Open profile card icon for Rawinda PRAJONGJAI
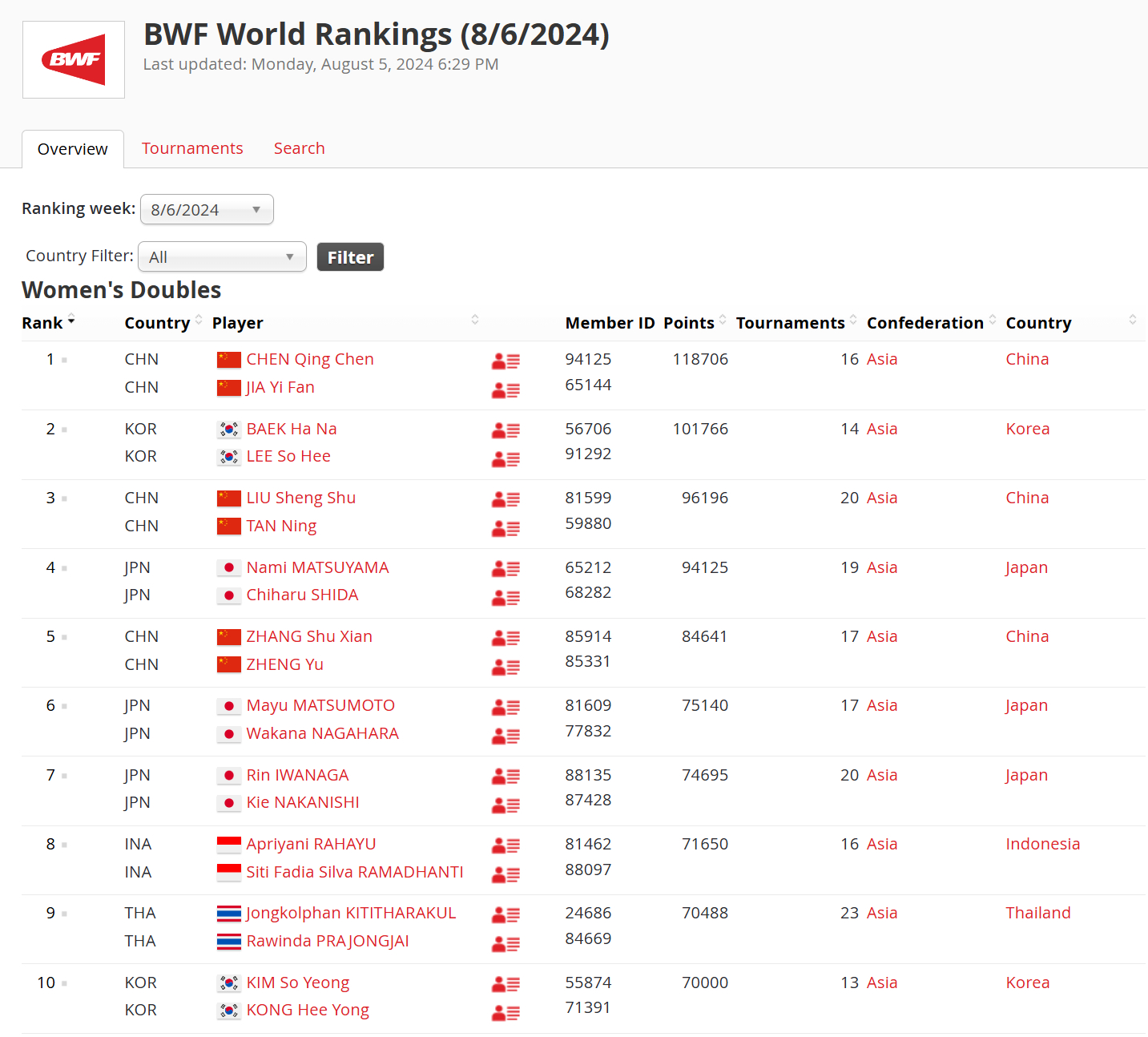1148x1037 pixels. (506, 943)
